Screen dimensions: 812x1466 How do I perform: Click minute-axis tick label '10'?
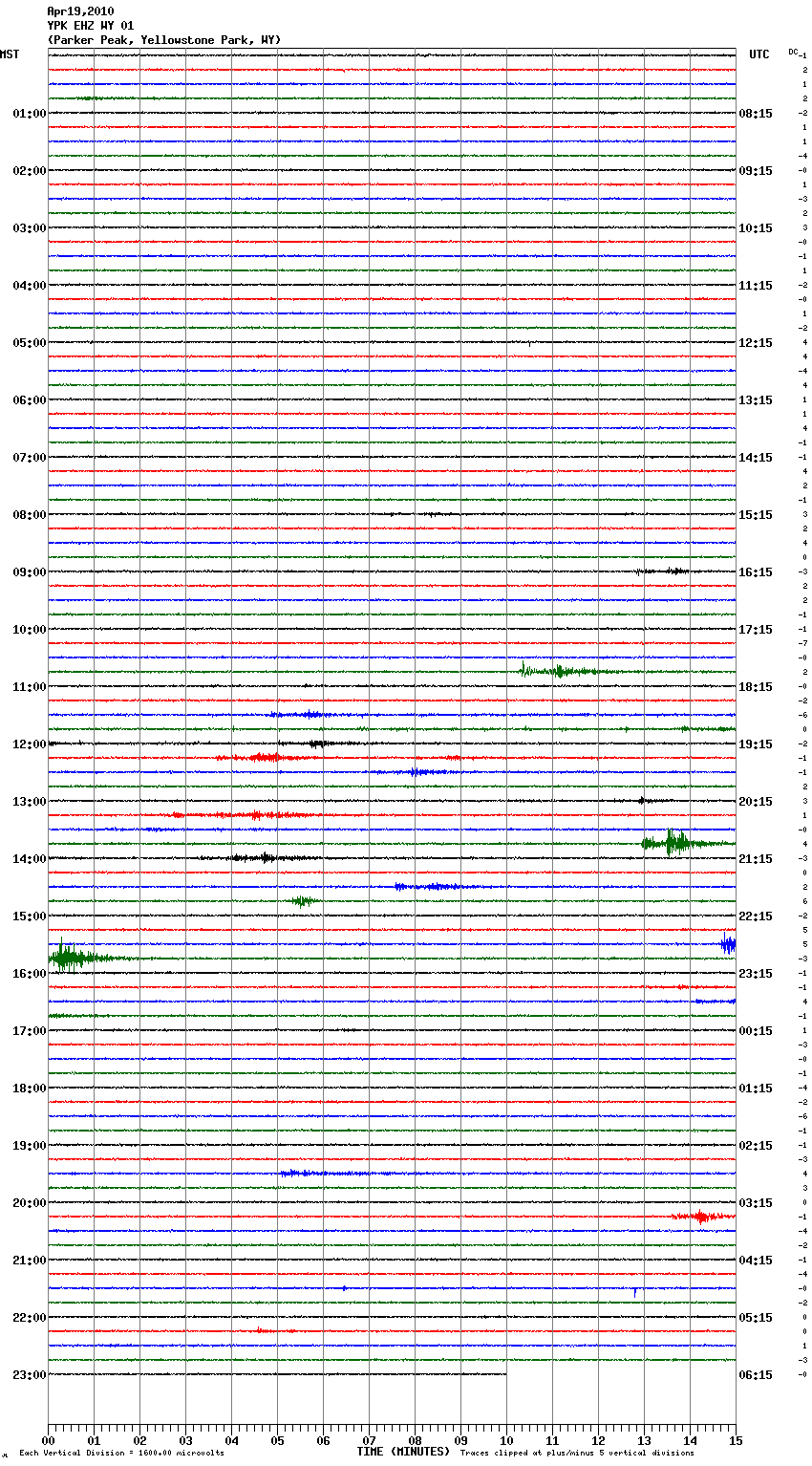506,1440
